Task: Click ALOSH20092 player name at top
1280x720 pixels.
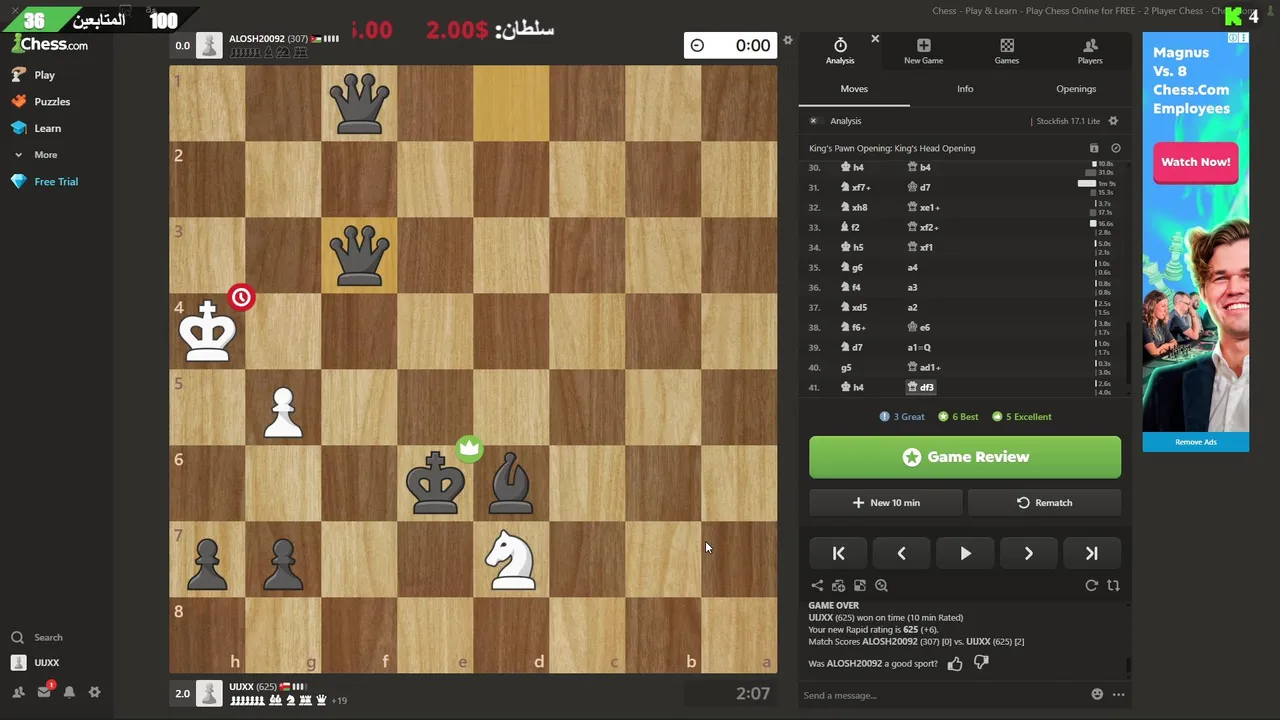Action: click(257, 39)
